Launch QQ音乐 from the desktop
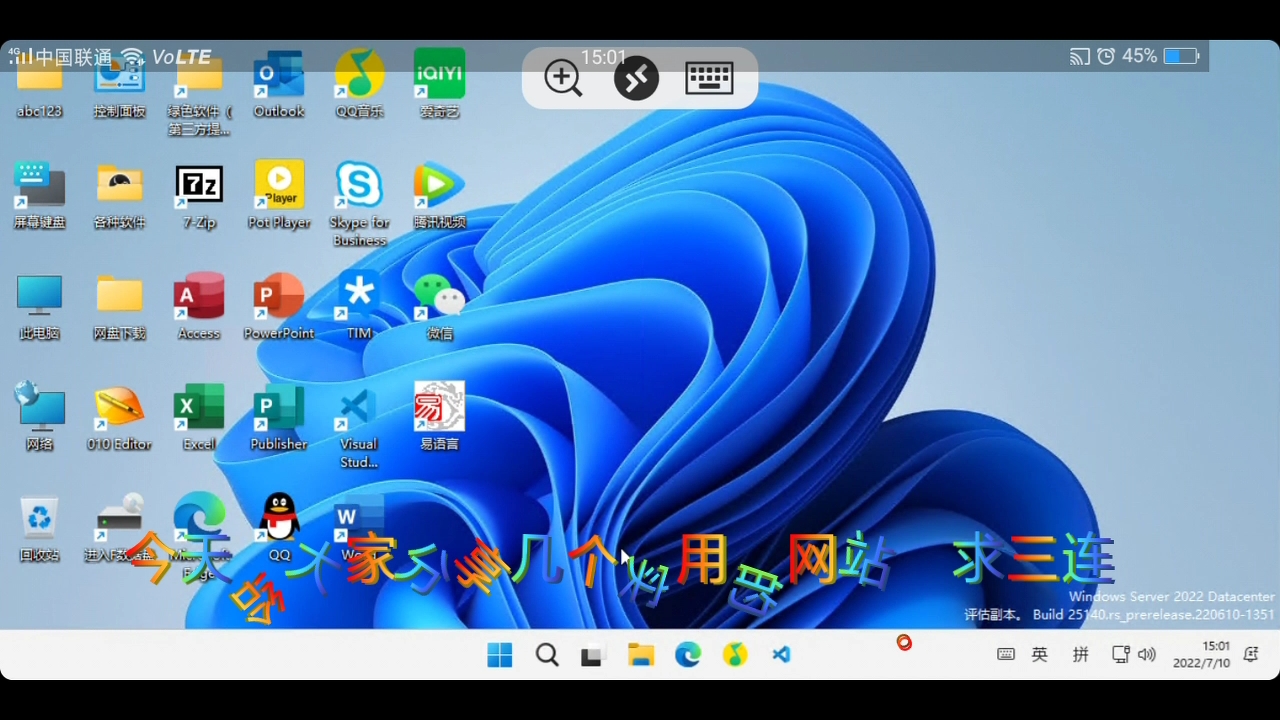The height and width of the screenshot is (720, 1280). [x=359, y=84]
